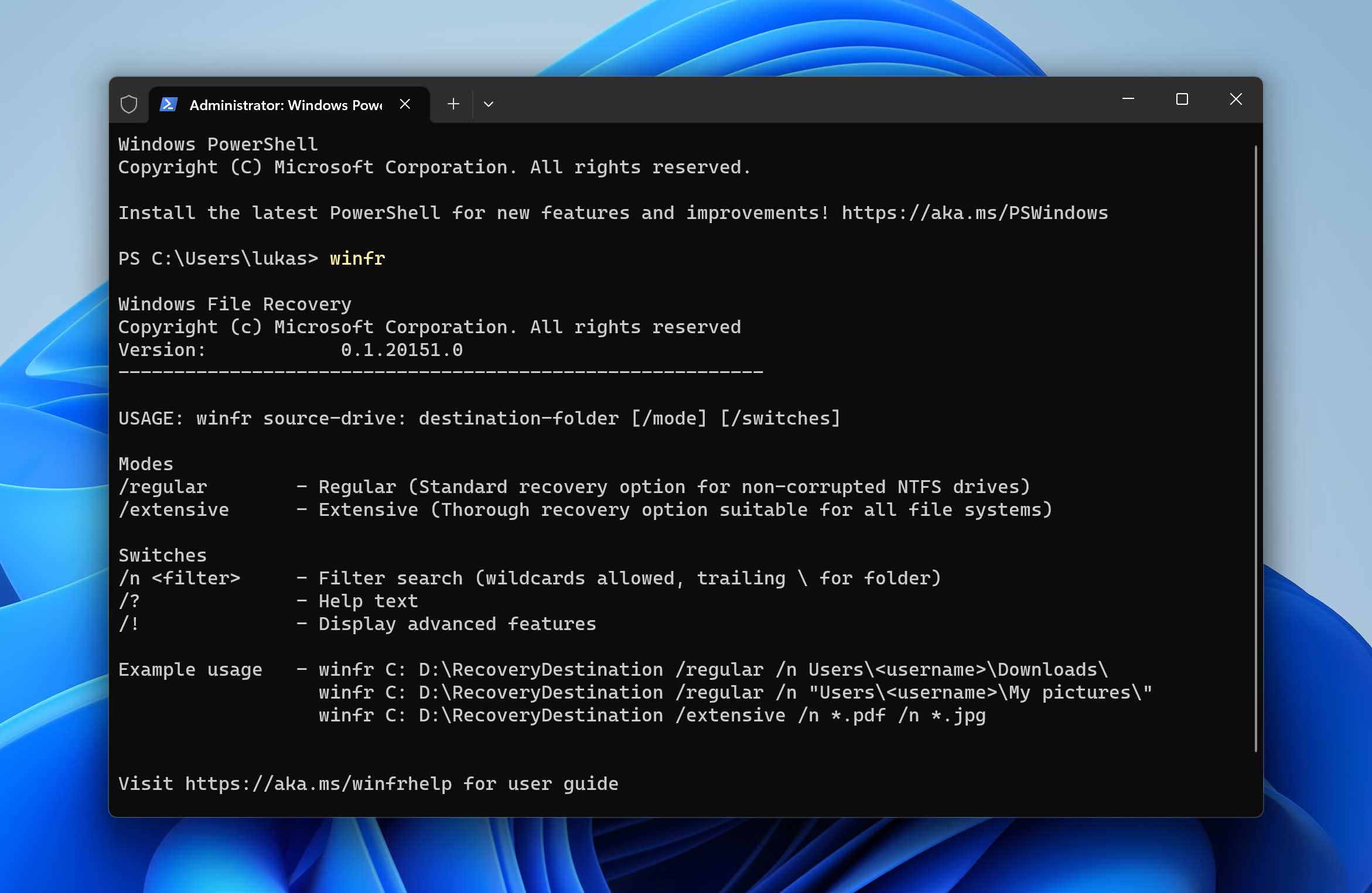Image resolution: width=1372 pixels, height=893 pixels.
Task: Click the Example usage label
Action: click(190, 669)
